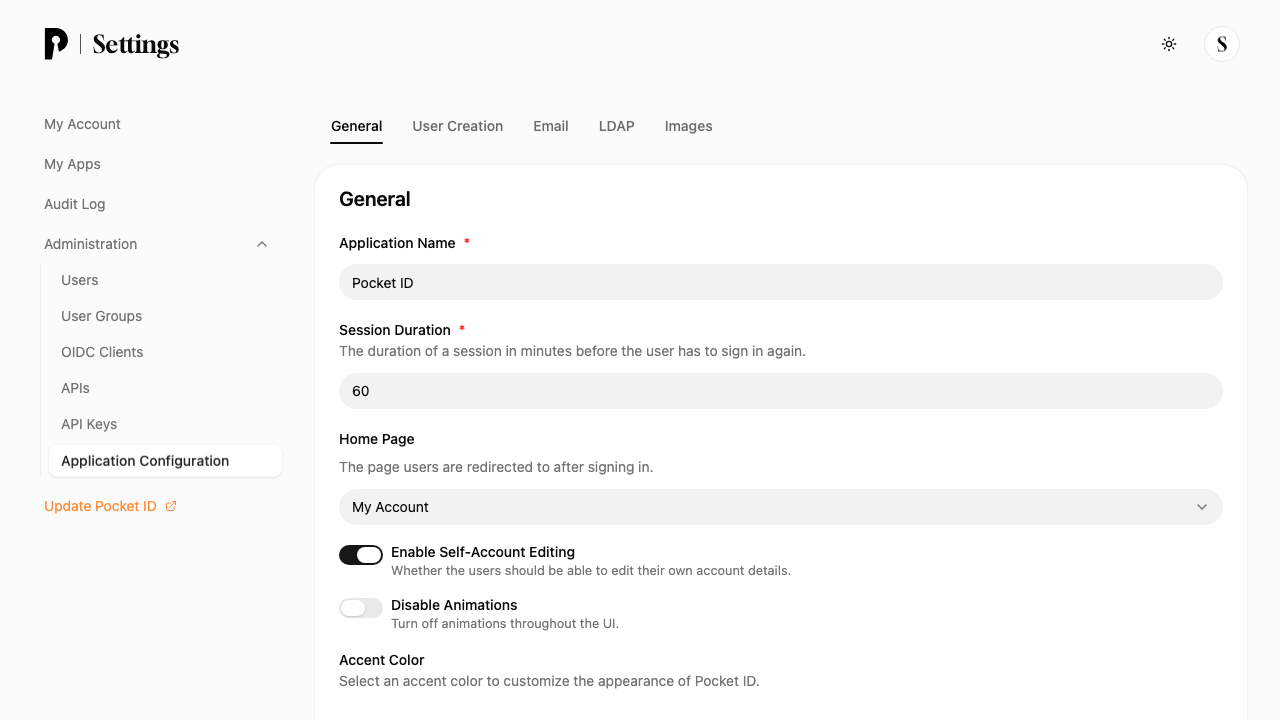1280x720 pixels.
Task: Select Application Configuration sidebar item
Action: pyautogui.click(x=165, y=461)
